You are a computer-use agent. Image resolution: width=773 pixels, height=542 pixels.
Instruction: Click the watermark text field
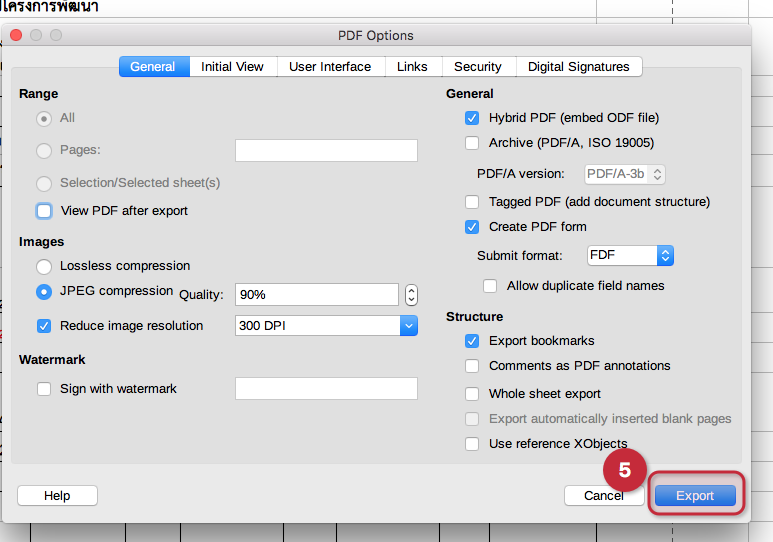coord(326,389)
